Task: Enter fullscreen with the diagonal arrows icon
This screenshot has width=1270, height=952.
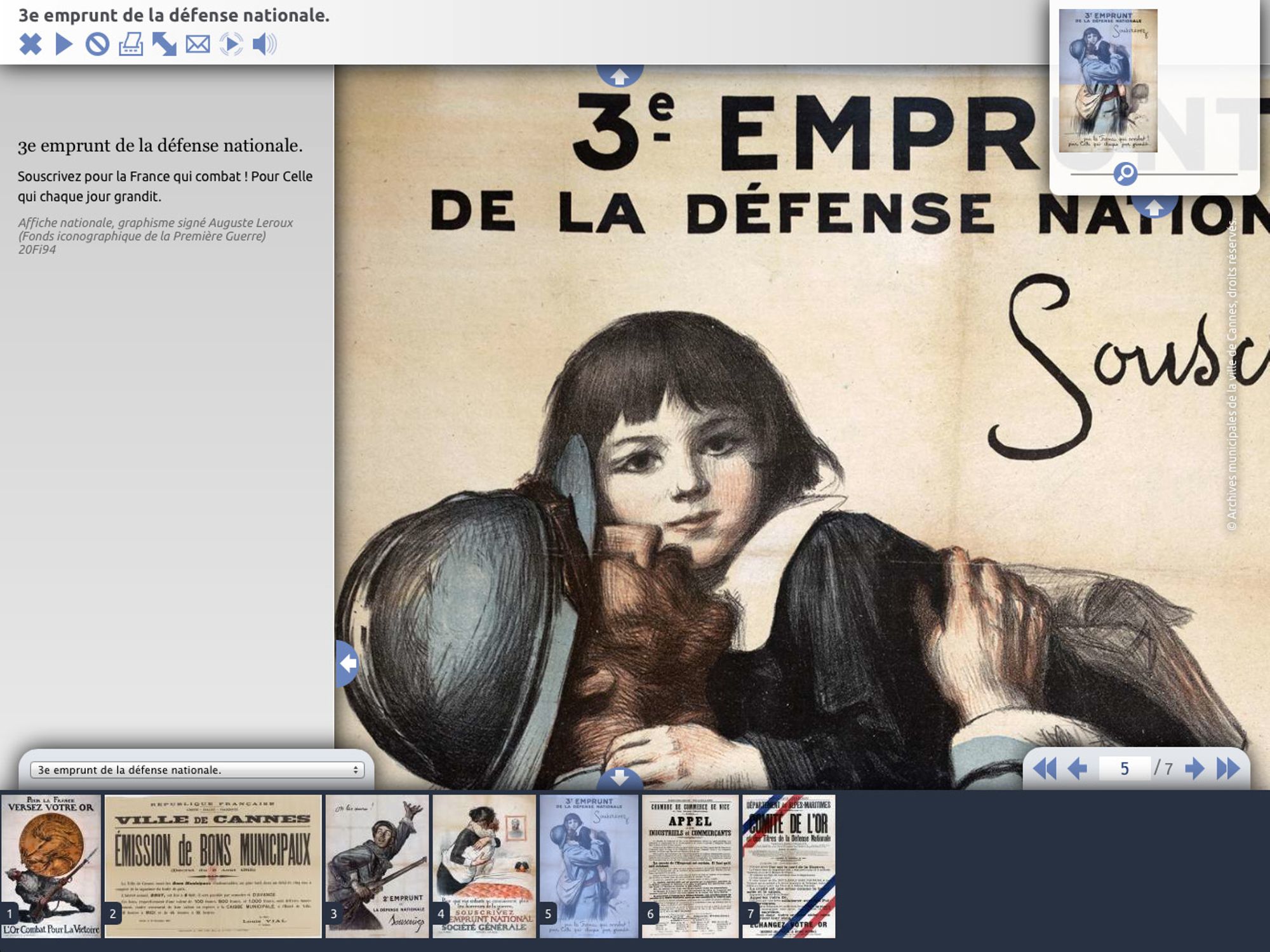Action: 164,44
